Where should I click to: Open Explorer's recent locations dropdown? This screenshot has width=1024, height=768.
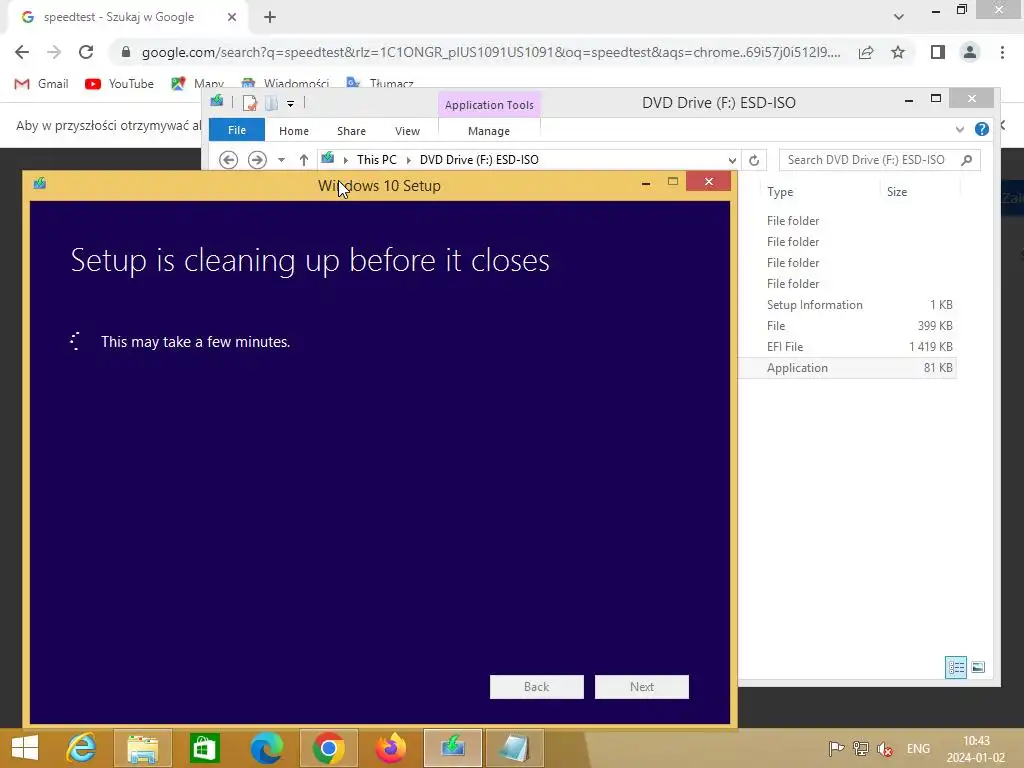(x=281, y=160)
